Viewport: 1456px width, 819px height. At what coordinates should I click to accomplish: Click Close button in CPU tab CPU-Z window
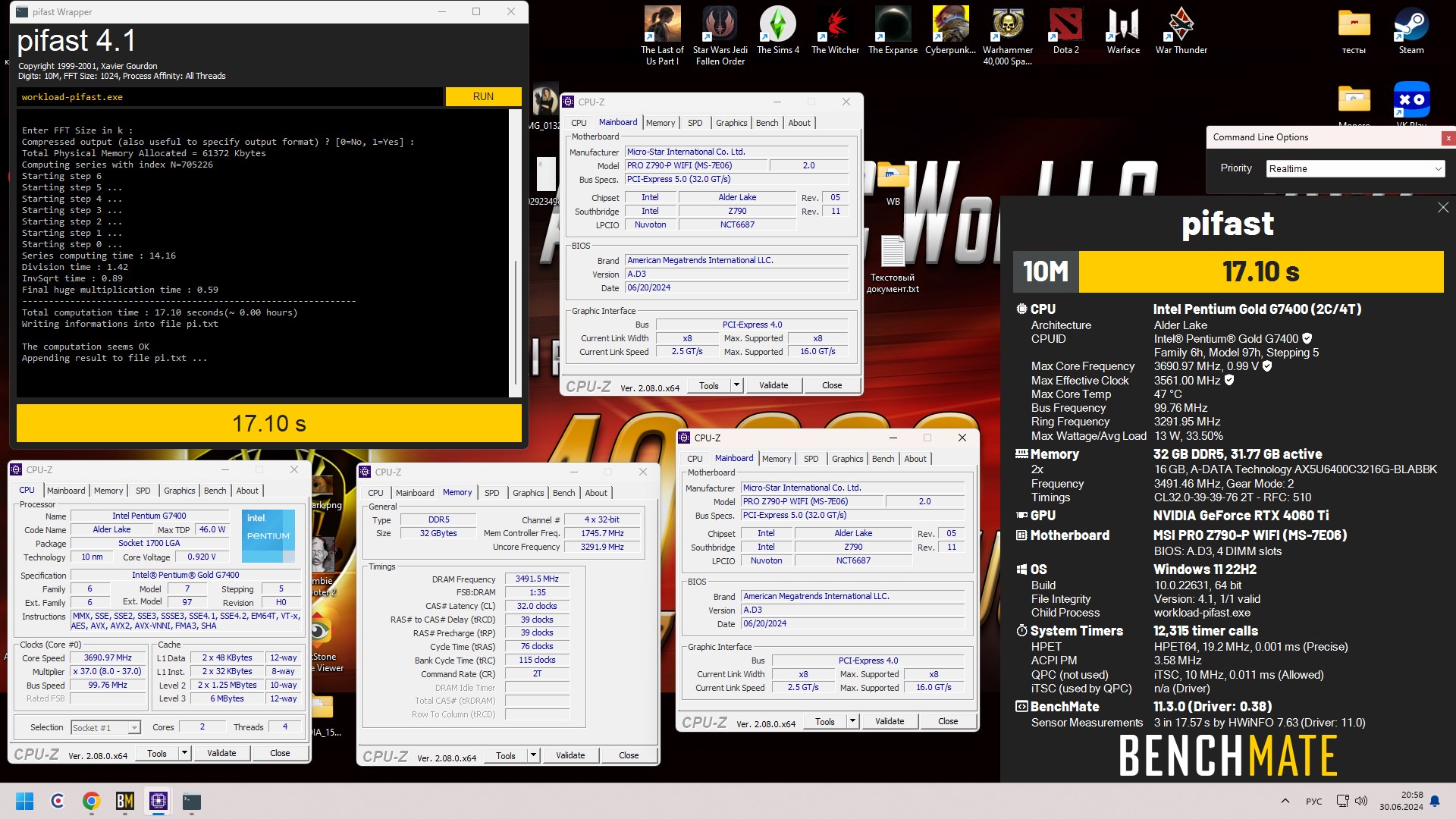(280, 753)
